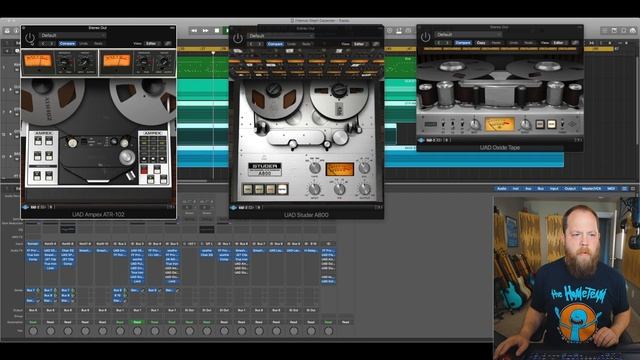Open the View Editor dropdown in the Oxide Tape window
This screenshot has width=640, height=360.
[559, 42]
